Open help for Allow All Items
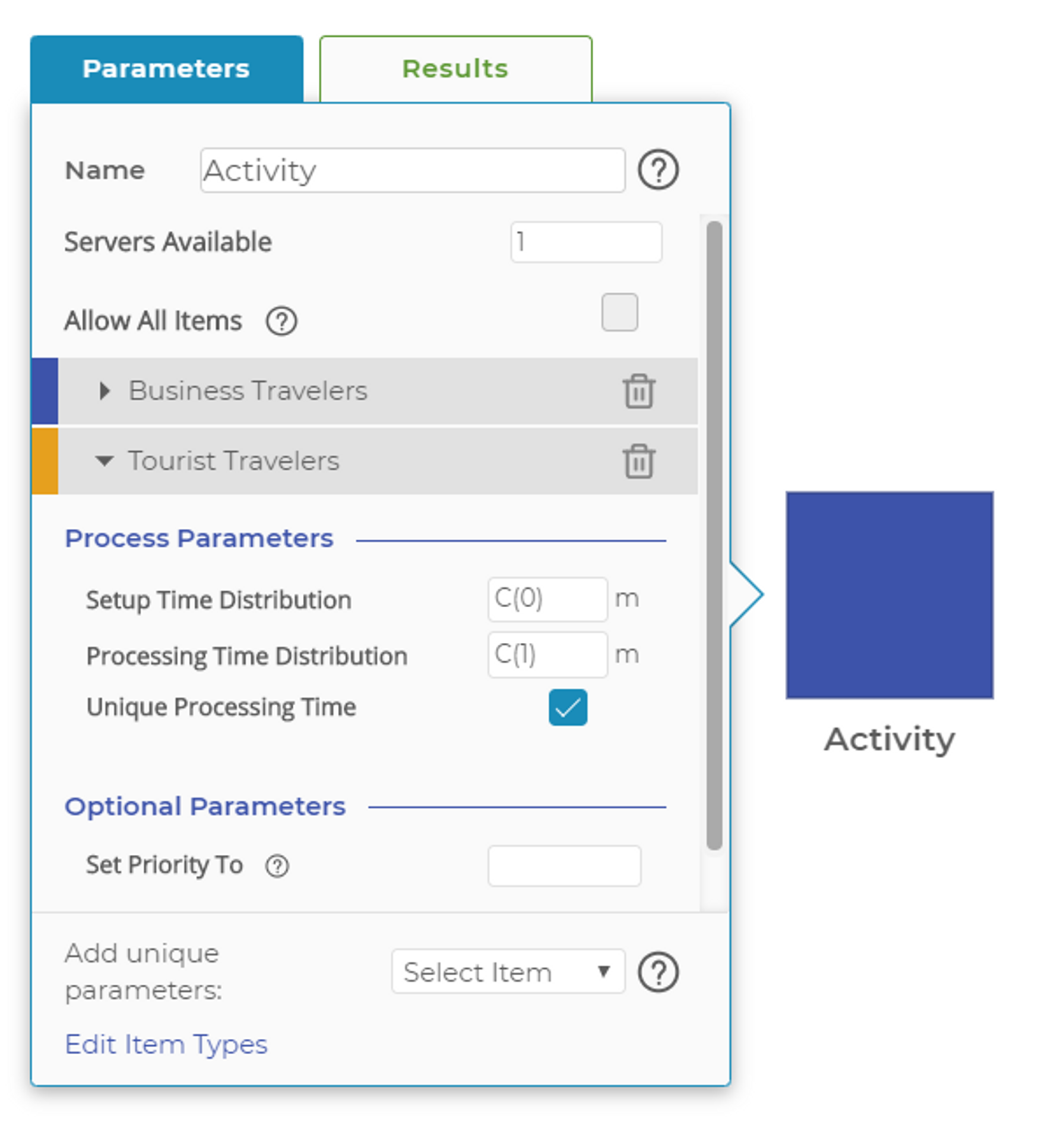The image size is (1064, 1132). point(281,321)
